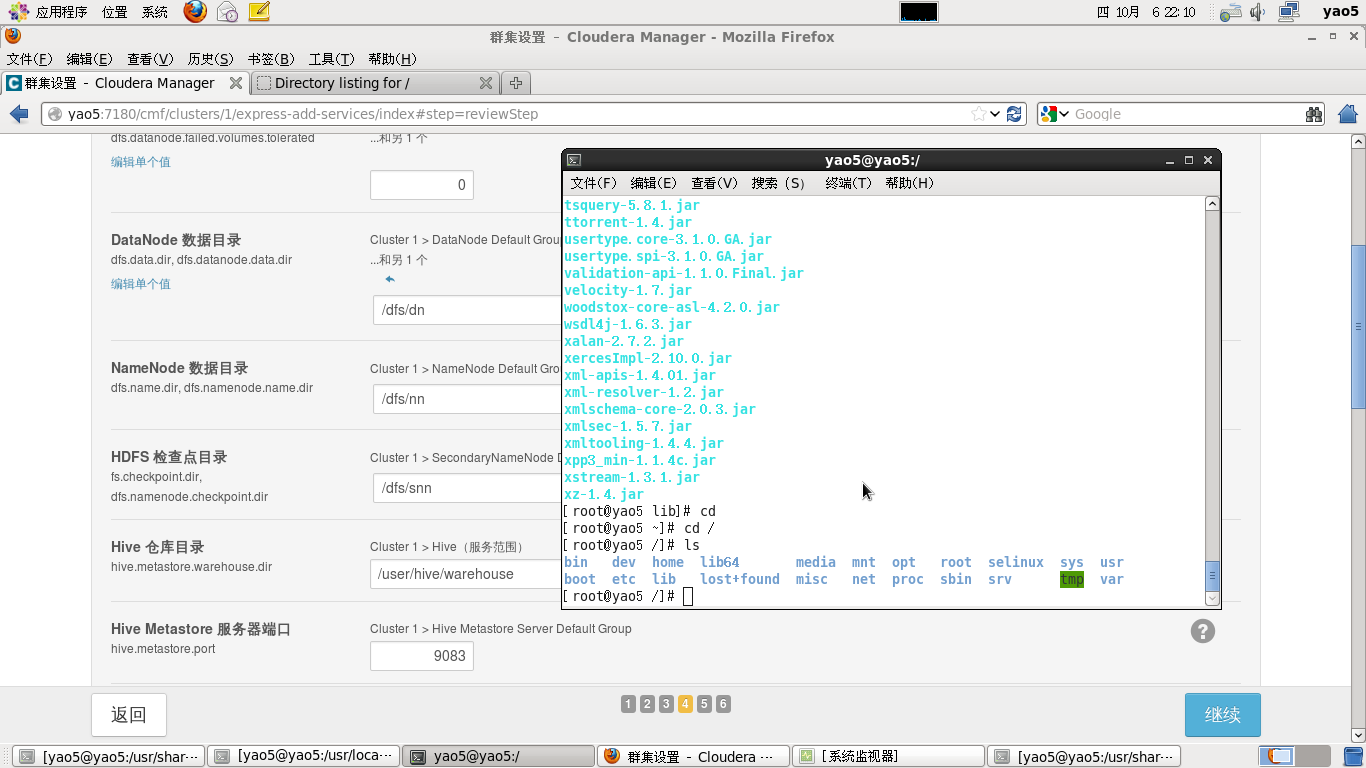Click the Hive Metastore port field 9083
Viewport: 1366px width, 768px height.
[422, 656]
